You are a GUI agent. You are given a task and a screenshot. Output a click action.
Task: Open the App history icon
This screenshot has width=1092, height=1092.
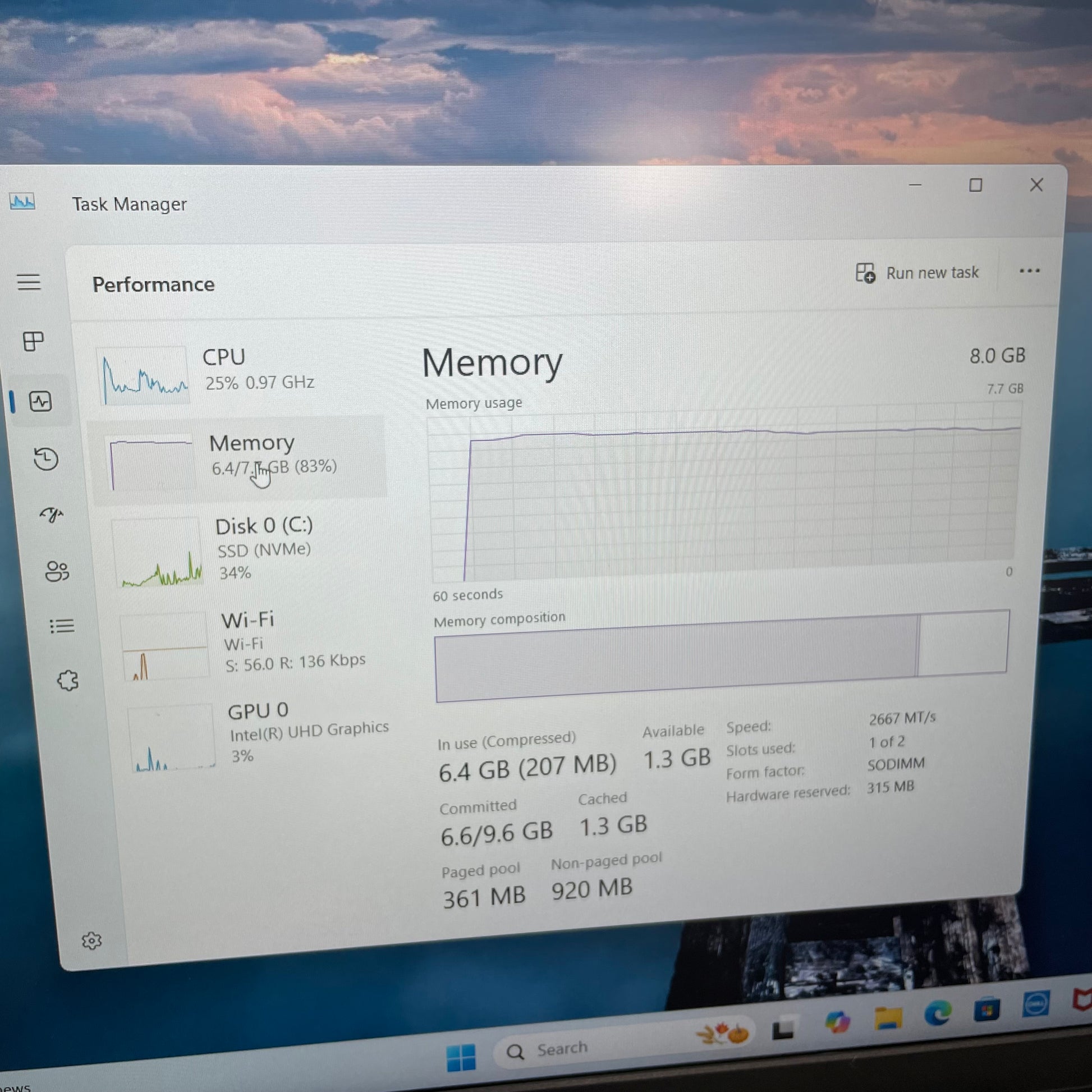(x=46, y=459)
